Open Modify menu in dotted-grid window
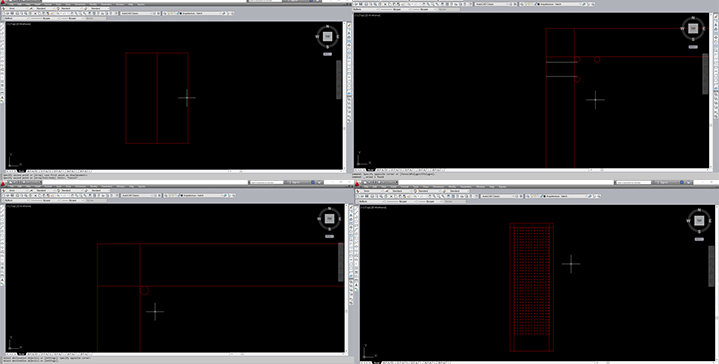 point(452,187)
